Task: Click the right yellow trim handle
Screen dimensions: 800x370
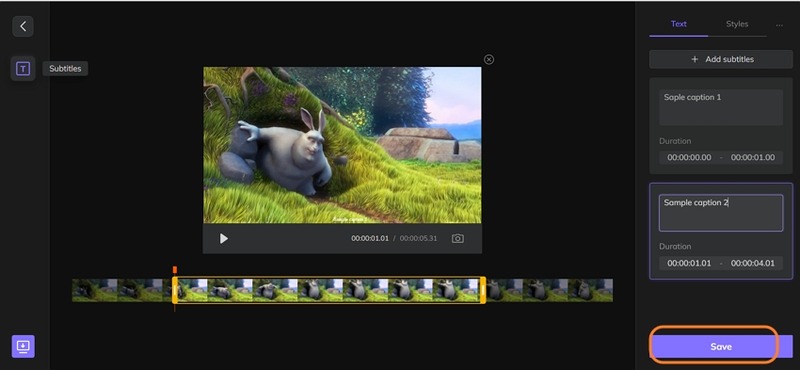Action: [483, 290]
